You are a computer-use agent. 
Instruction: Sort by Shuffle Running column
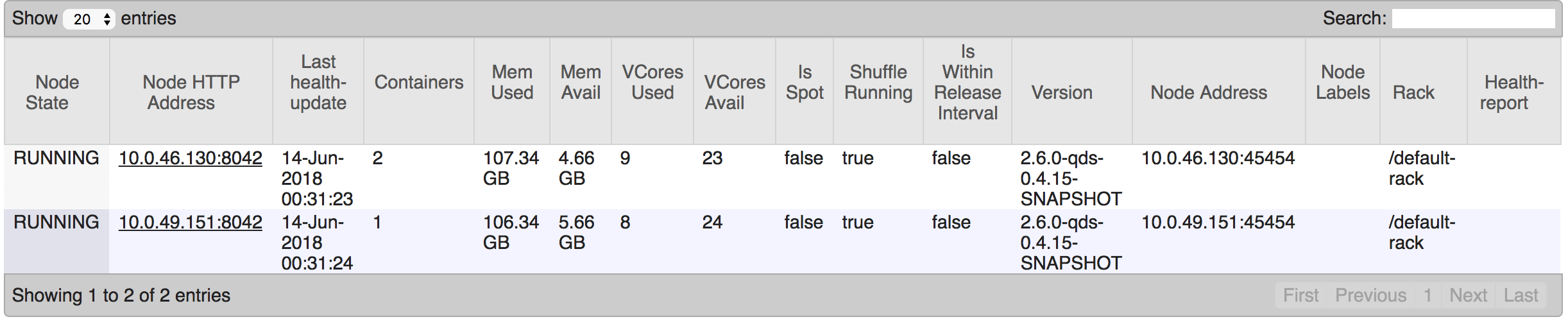pos(878,92)
